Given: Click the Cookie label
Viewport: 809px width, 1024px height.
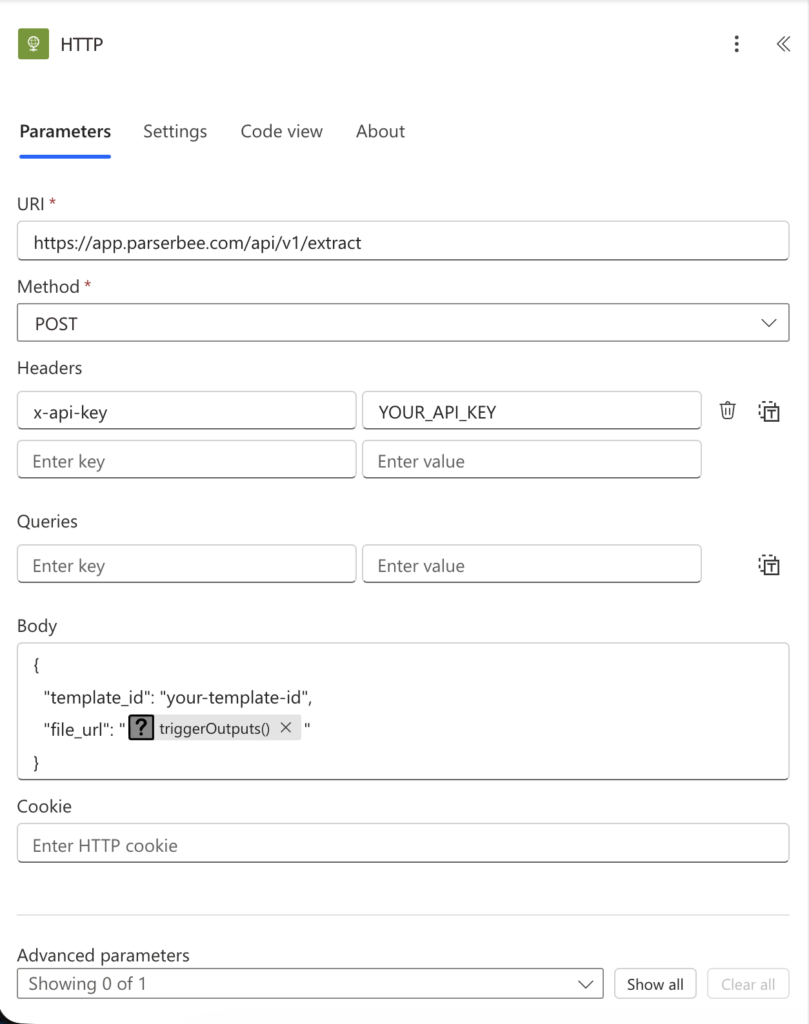Looking at the screenshot, I should click(x=44, y=806).
